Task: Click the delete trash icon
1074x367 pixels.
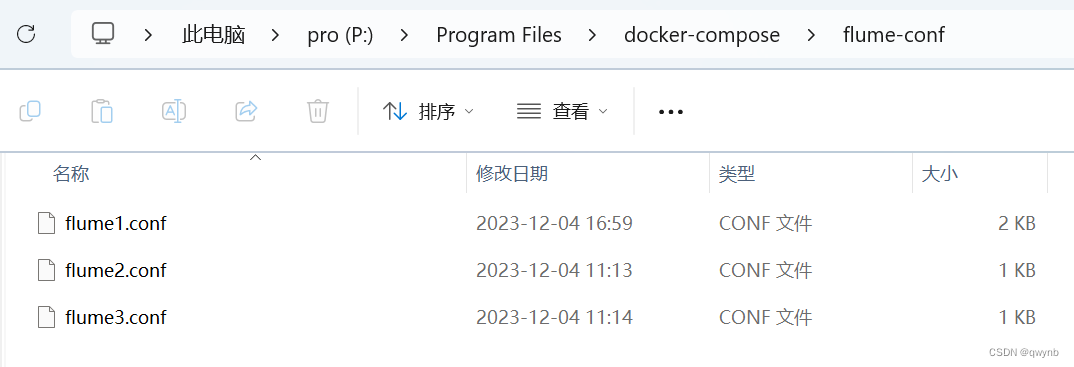Action: [318, 111]
